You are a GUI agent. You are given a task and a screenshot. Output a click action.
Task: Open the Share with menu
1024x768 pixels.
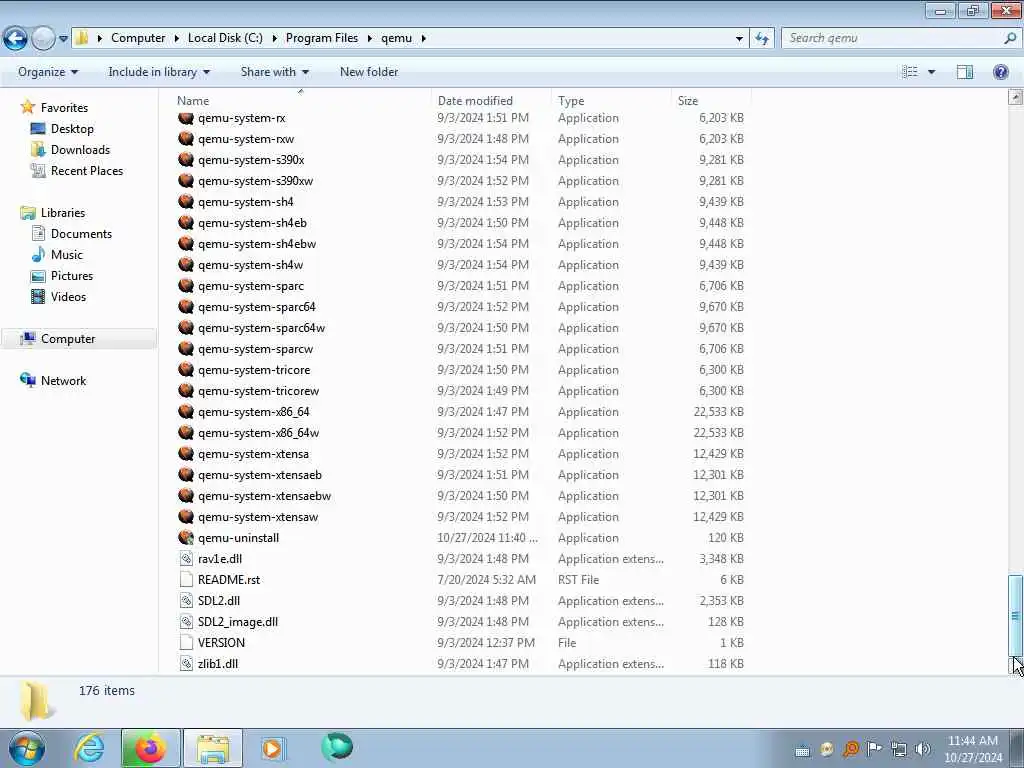[274, 72]
